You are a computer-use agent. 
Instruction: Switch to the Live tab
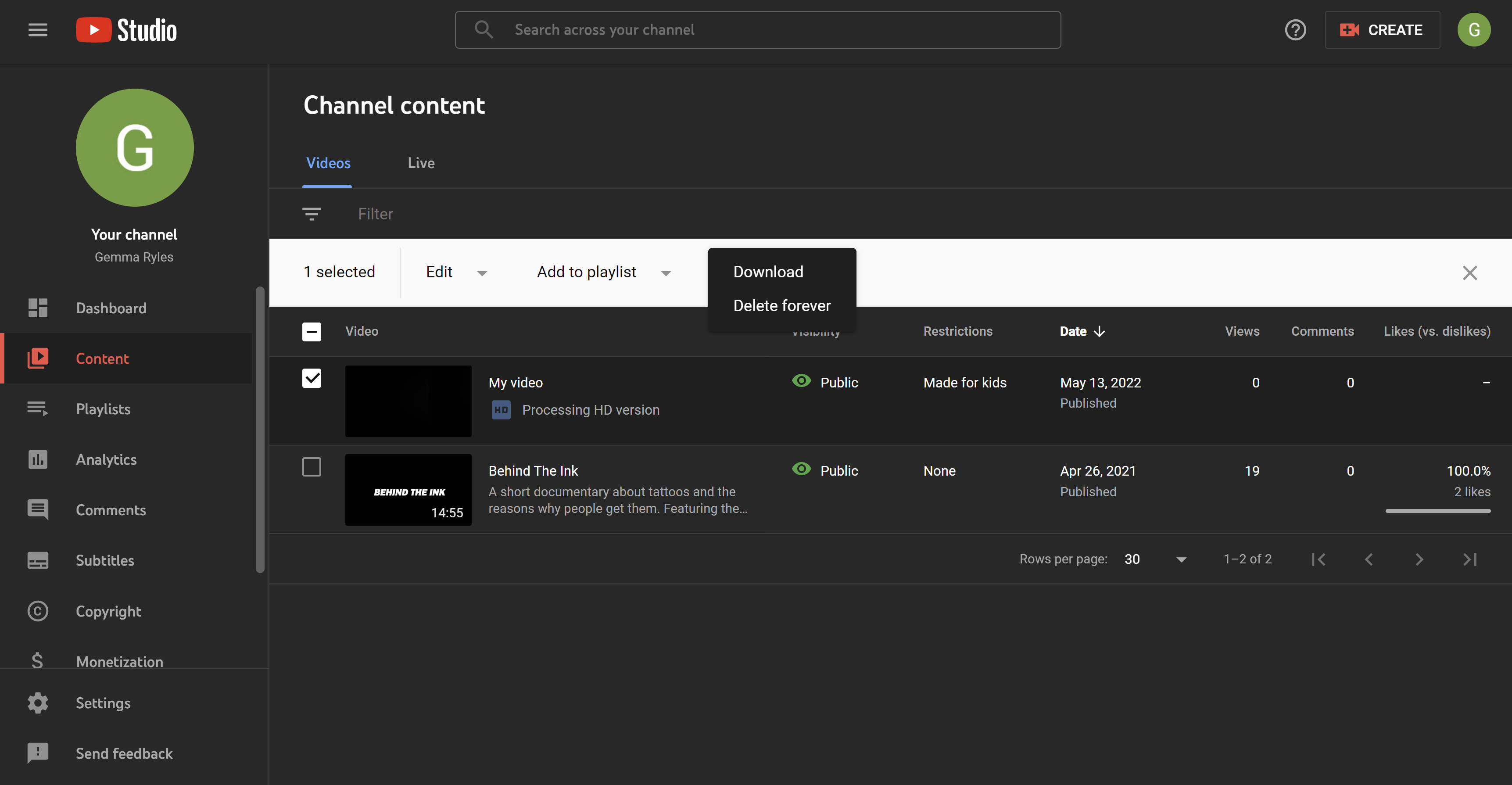(x=421, y=163)
